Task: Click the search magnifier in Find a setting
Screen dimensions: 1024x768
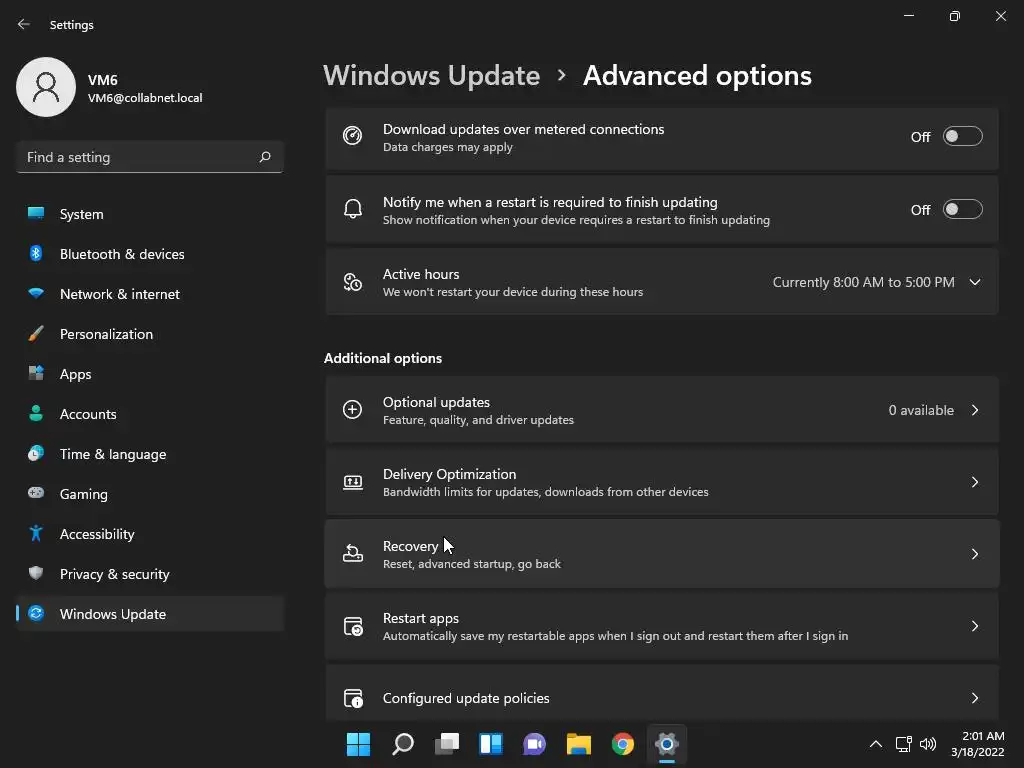Action: (x=264, y=157)
